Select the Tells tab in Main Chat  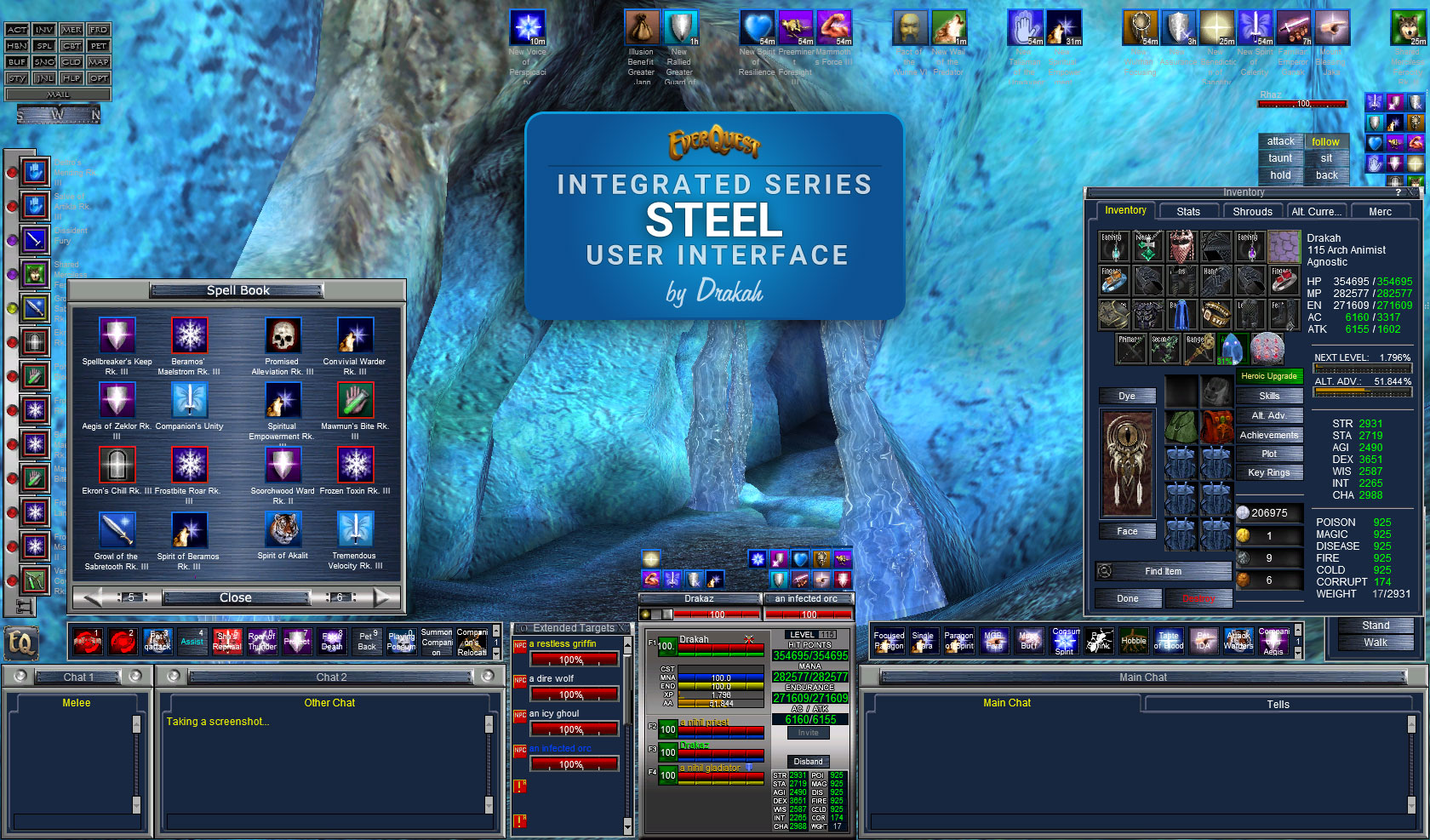tap(1278, 704)
